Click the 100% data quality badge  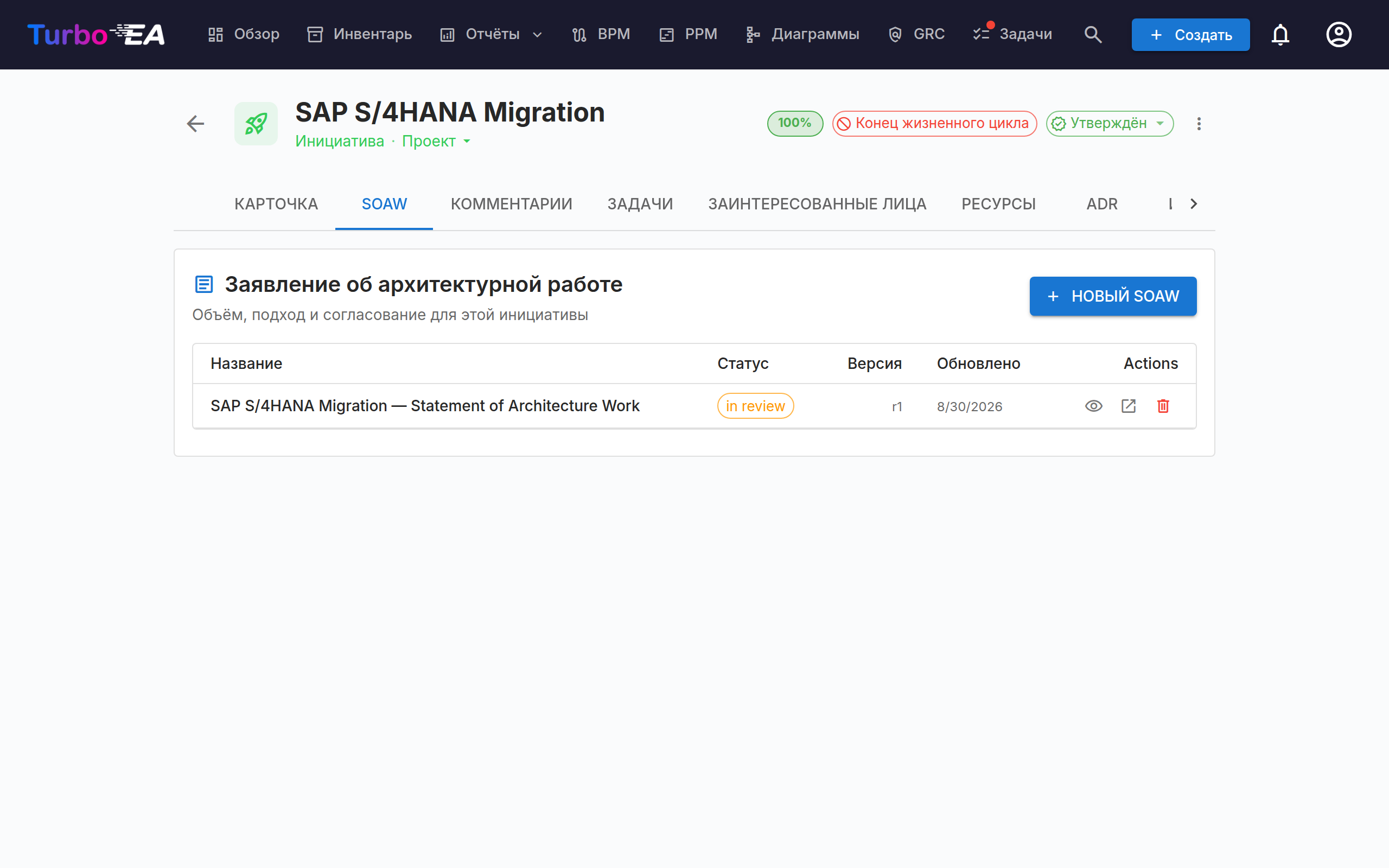click(x=795, y=124)
